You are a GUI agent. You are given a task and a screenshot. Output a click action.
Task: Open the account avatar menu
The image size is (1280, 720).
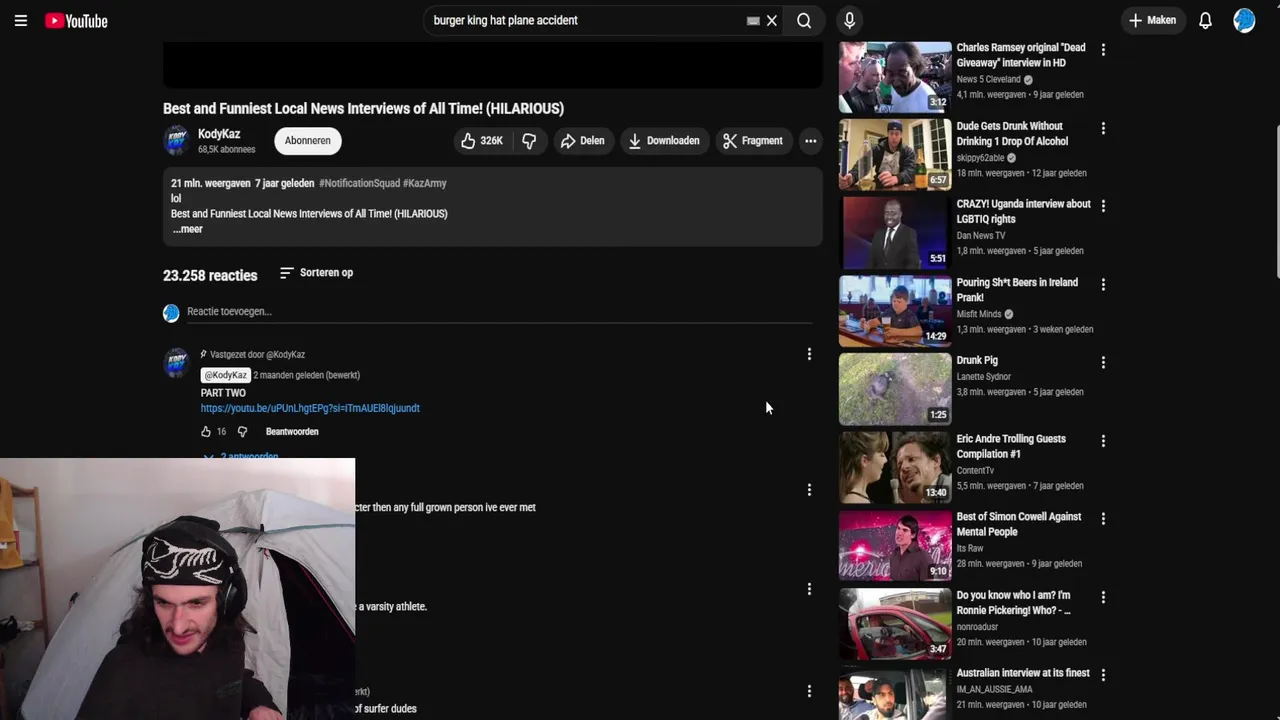point(1244,20)
